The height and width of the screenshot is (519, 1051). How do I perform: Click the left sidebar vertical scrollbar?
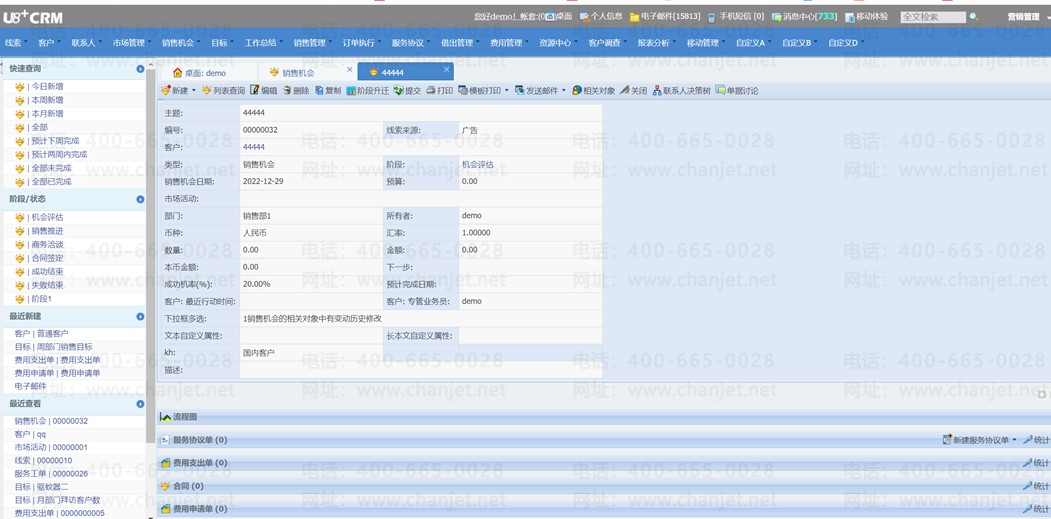(151, 255)
